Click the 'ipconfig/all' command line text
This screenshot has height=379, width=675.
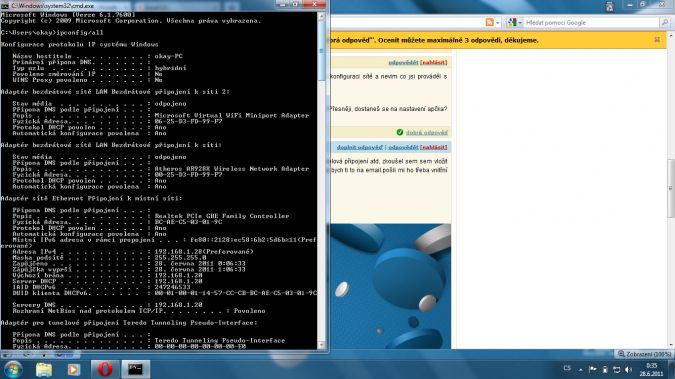click(x=80, y=32)
